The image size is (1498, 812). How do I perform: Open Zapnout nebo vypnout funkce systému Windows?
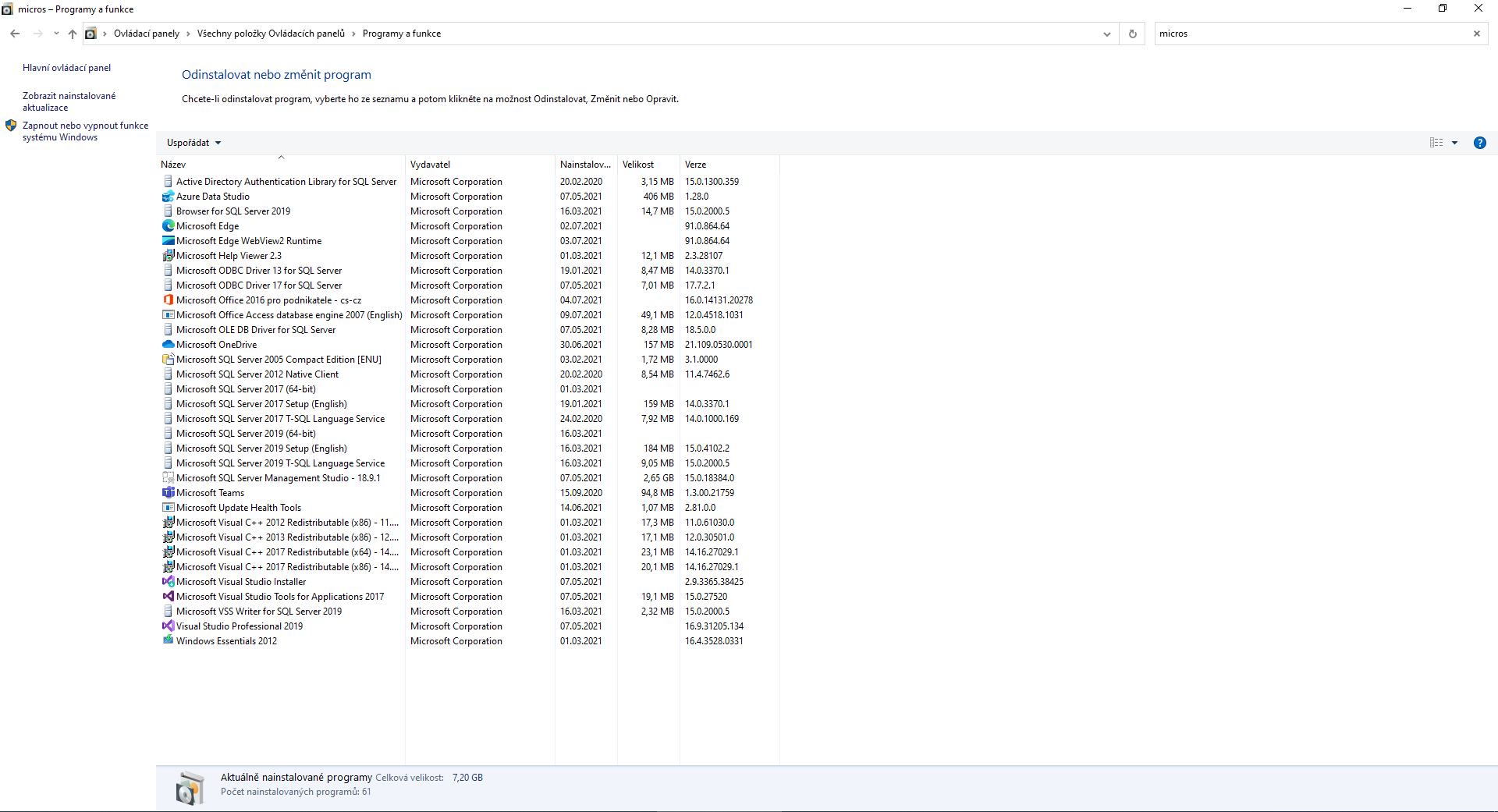85,131
